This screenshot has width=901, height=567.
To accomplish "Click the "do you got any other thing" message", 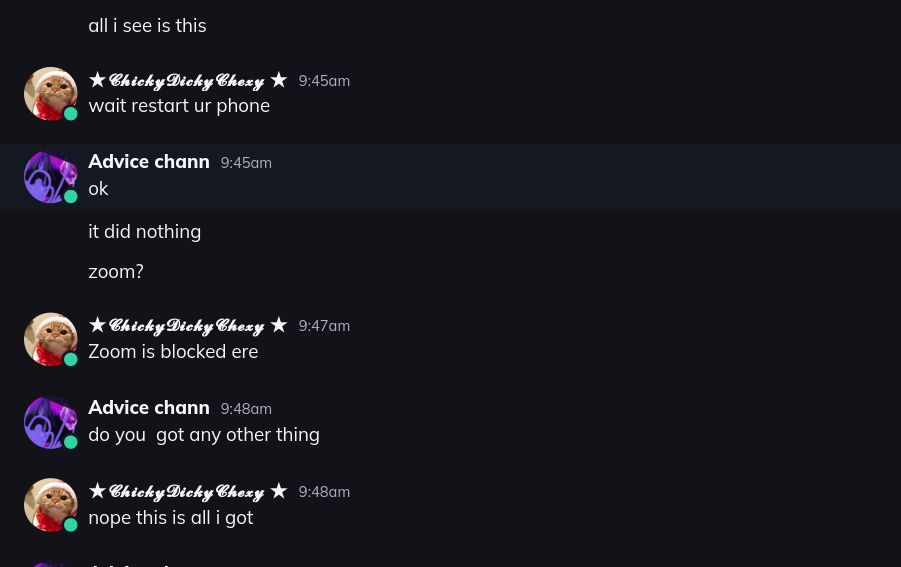I will click(x=204, y=435).
